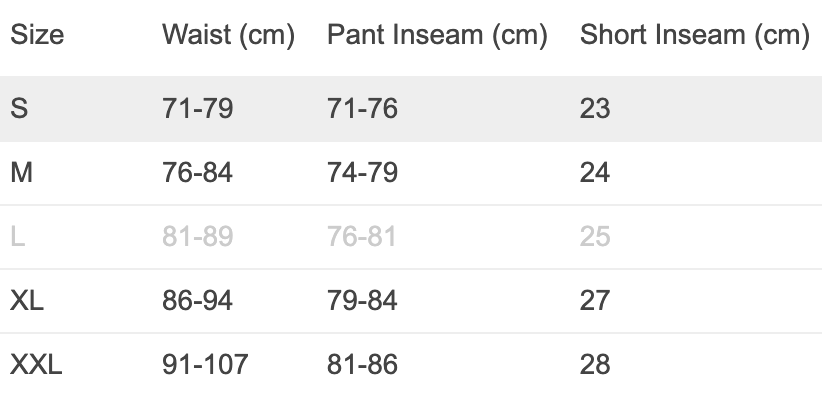822x394 pixels.
Task: Click waist value 71-79 for size S
Action: pos(198,108)
